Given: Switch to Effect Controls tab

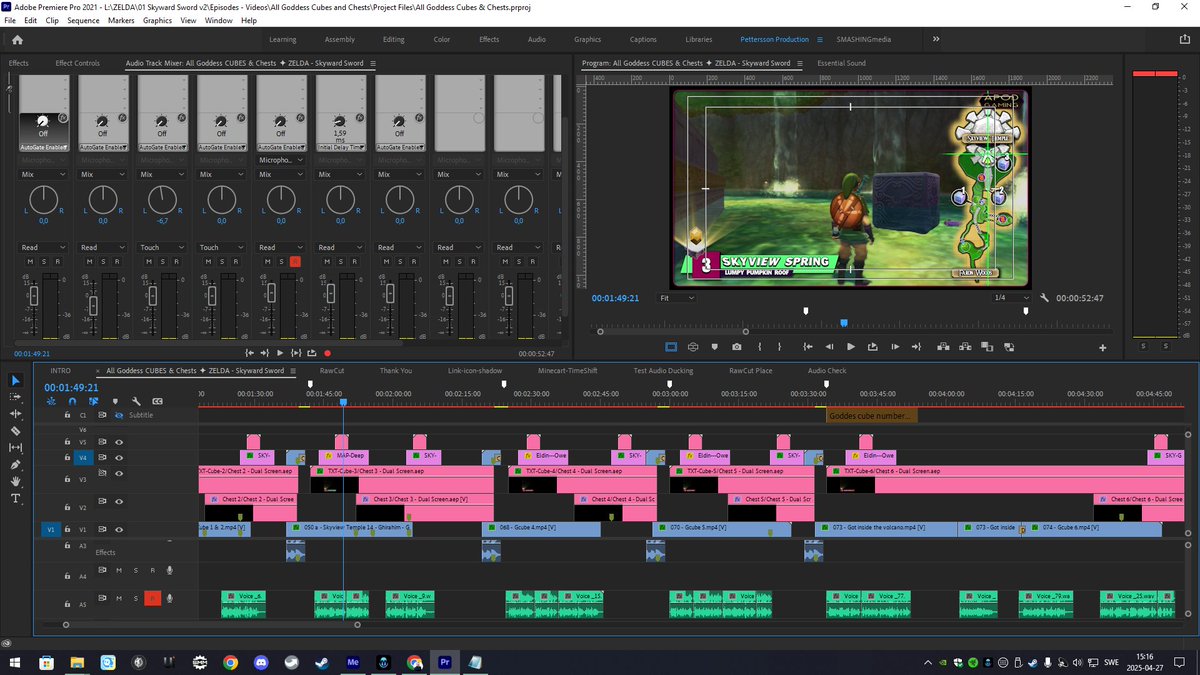Looking at the screenshot, I should 77,63.
